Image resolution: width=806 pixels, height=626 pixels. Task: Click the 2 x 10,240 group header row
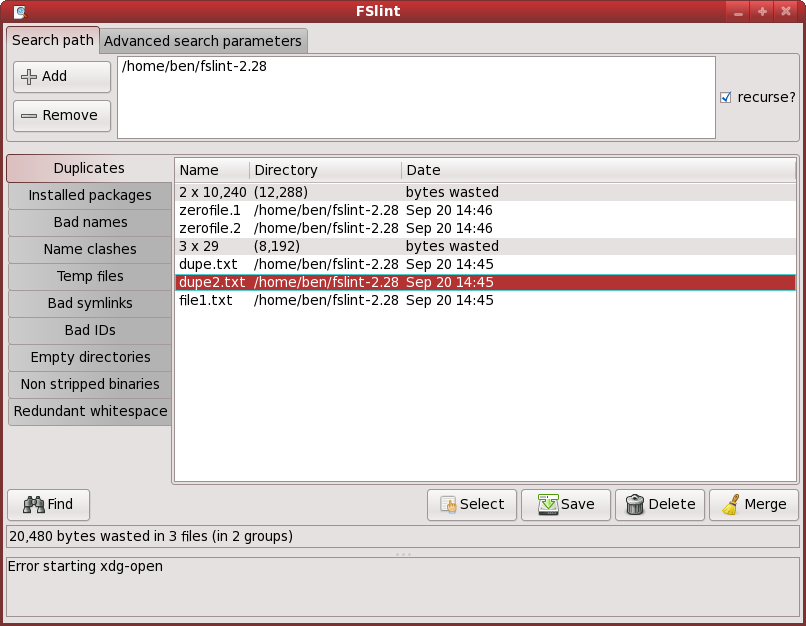point(485,192)
